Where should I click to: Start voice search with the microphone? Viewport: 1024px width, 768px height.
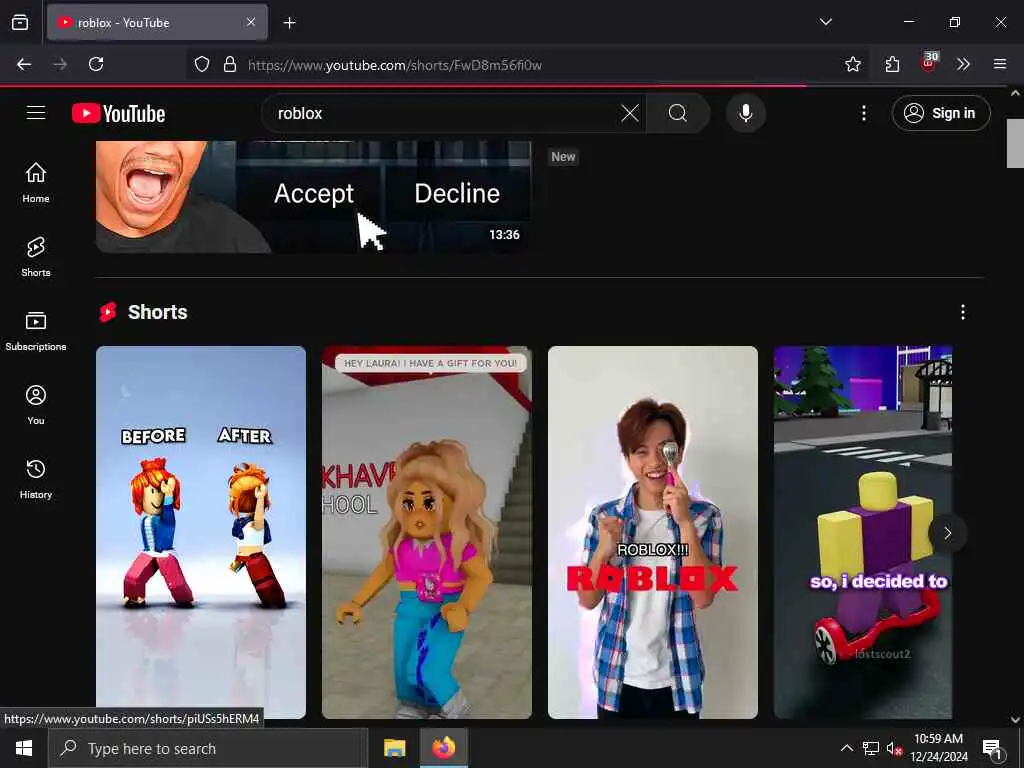746,113
